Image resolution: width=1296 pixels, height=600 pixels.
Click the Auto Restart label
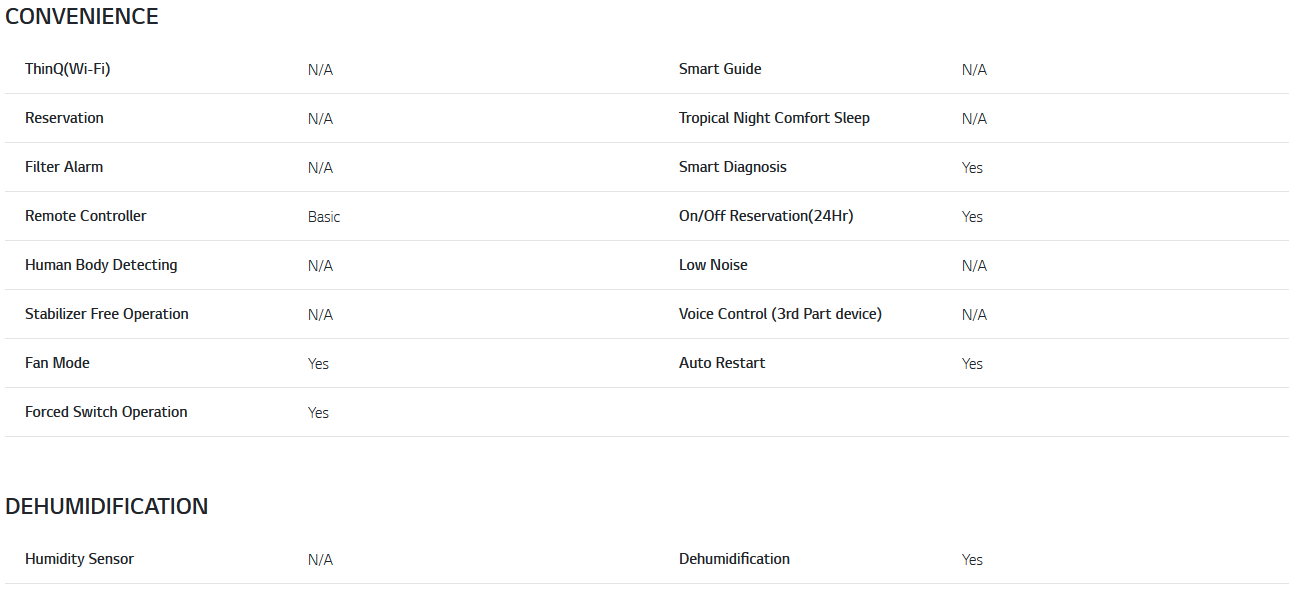tap(722, 363)
